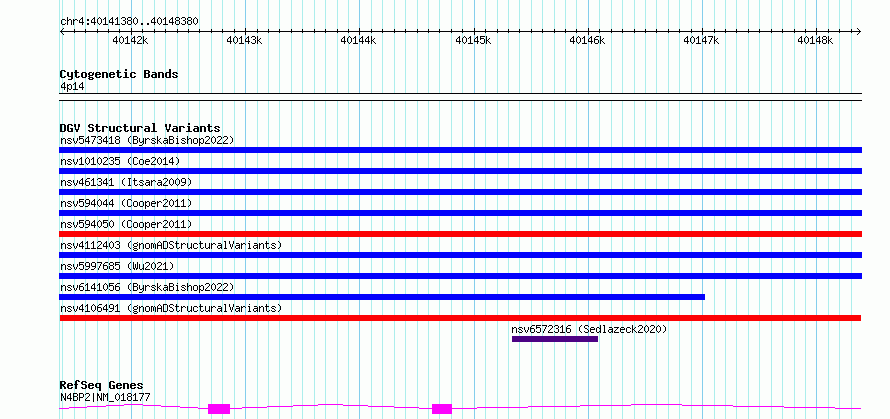
Task: Select the blue bar under nsv5997685
Action: (x=460, y=276)
